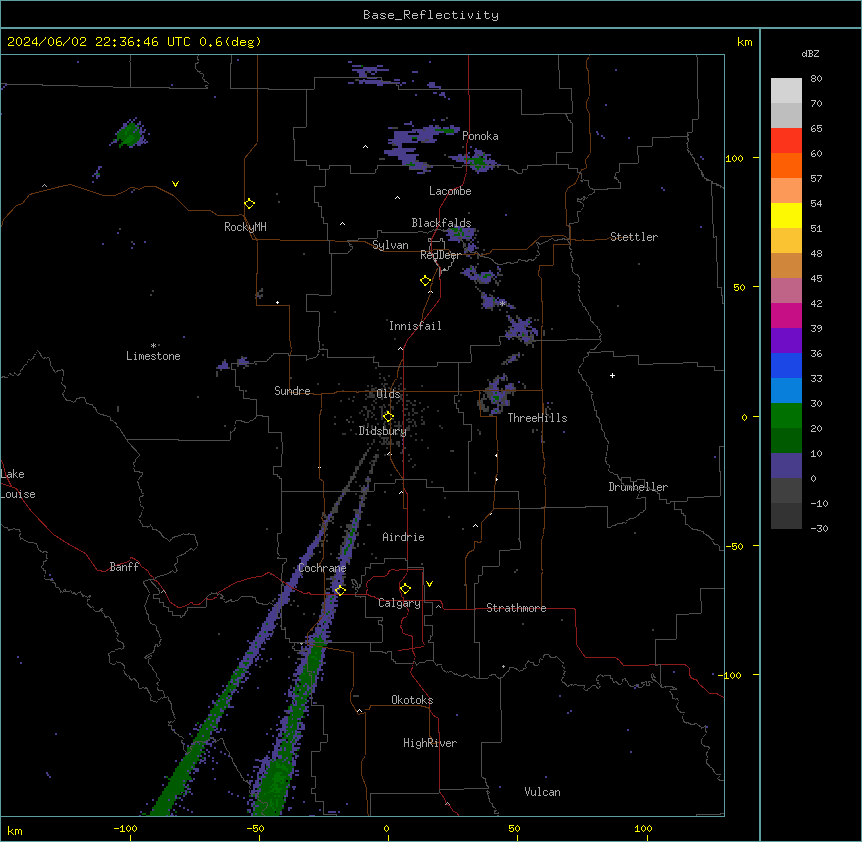Image resolution: width=862 pixels, height=842 pixels.
Task: Click the Sundre city label
Action: click(292, 391)
